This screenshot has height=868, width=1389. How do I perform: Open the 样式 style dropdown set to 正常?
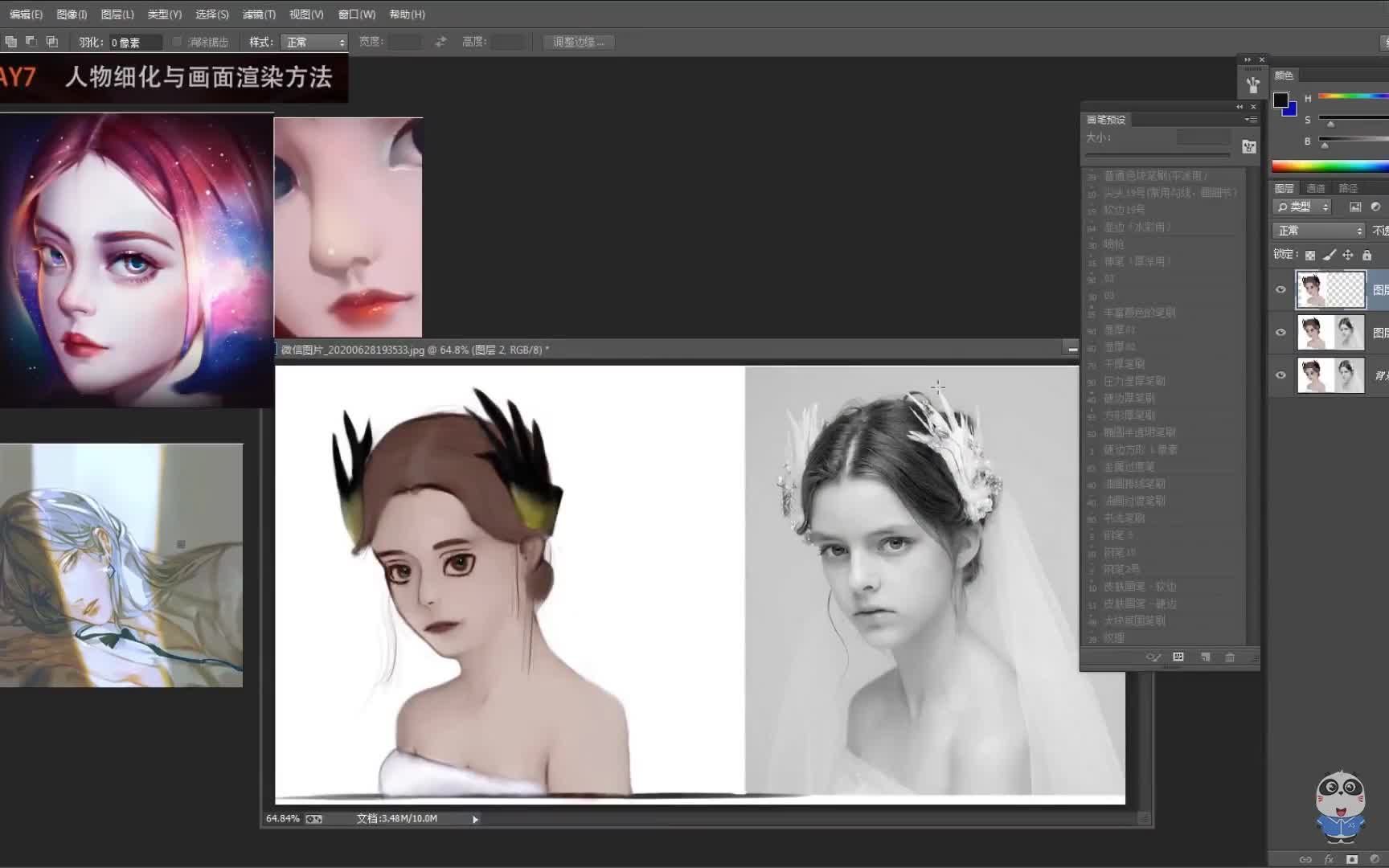[x=314, y=43]
